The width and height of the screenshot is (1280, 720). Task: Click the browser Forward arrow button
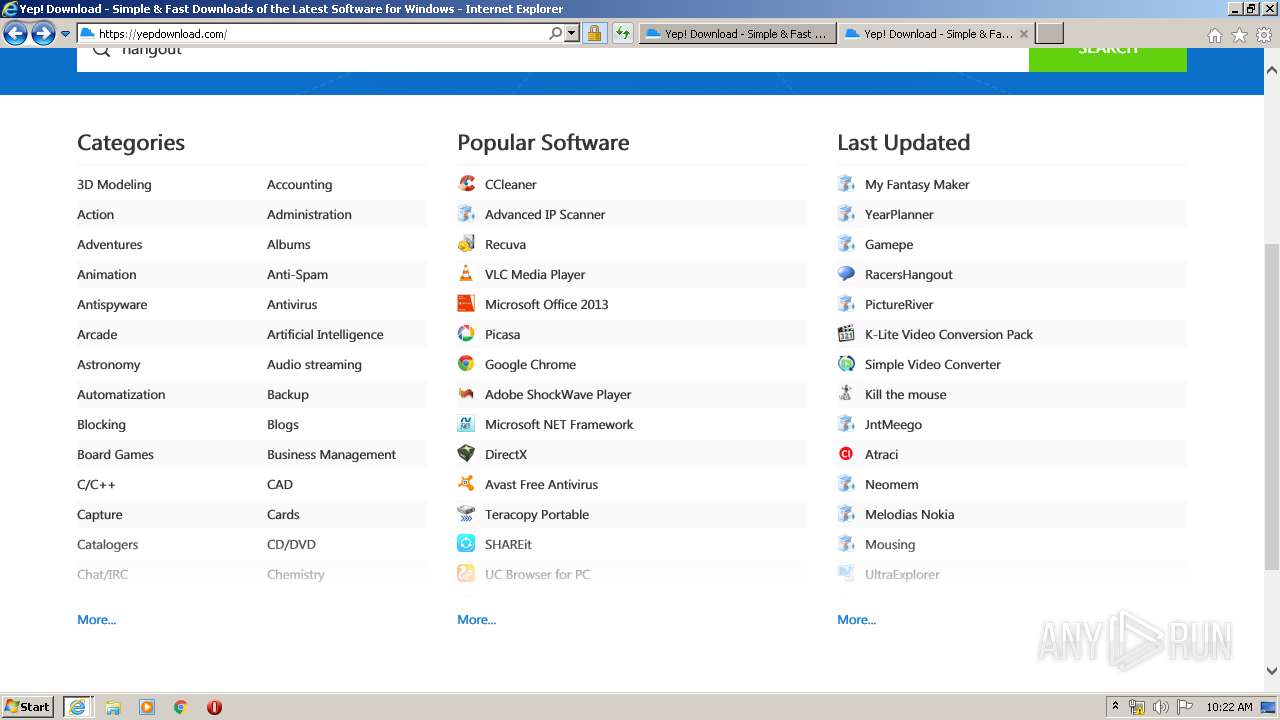pos(43,34)
